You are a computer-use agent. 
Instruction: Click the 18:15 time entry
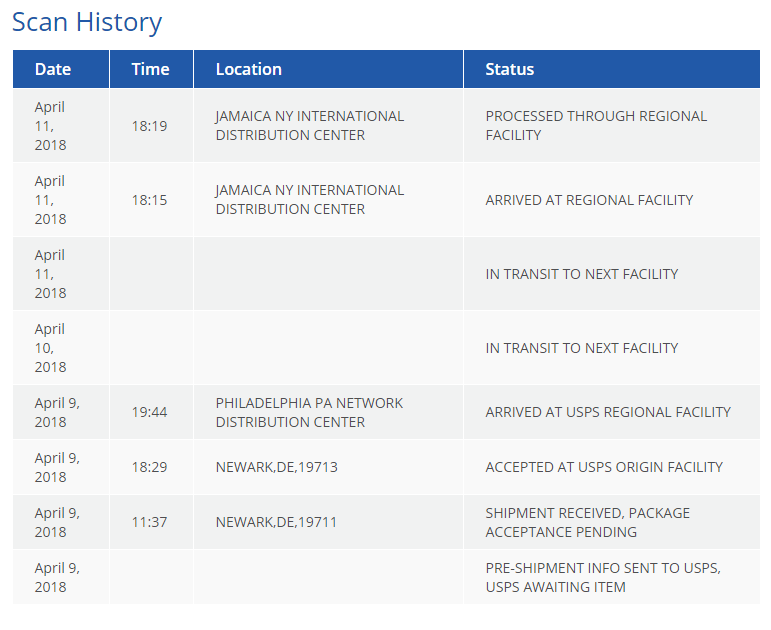149,200
